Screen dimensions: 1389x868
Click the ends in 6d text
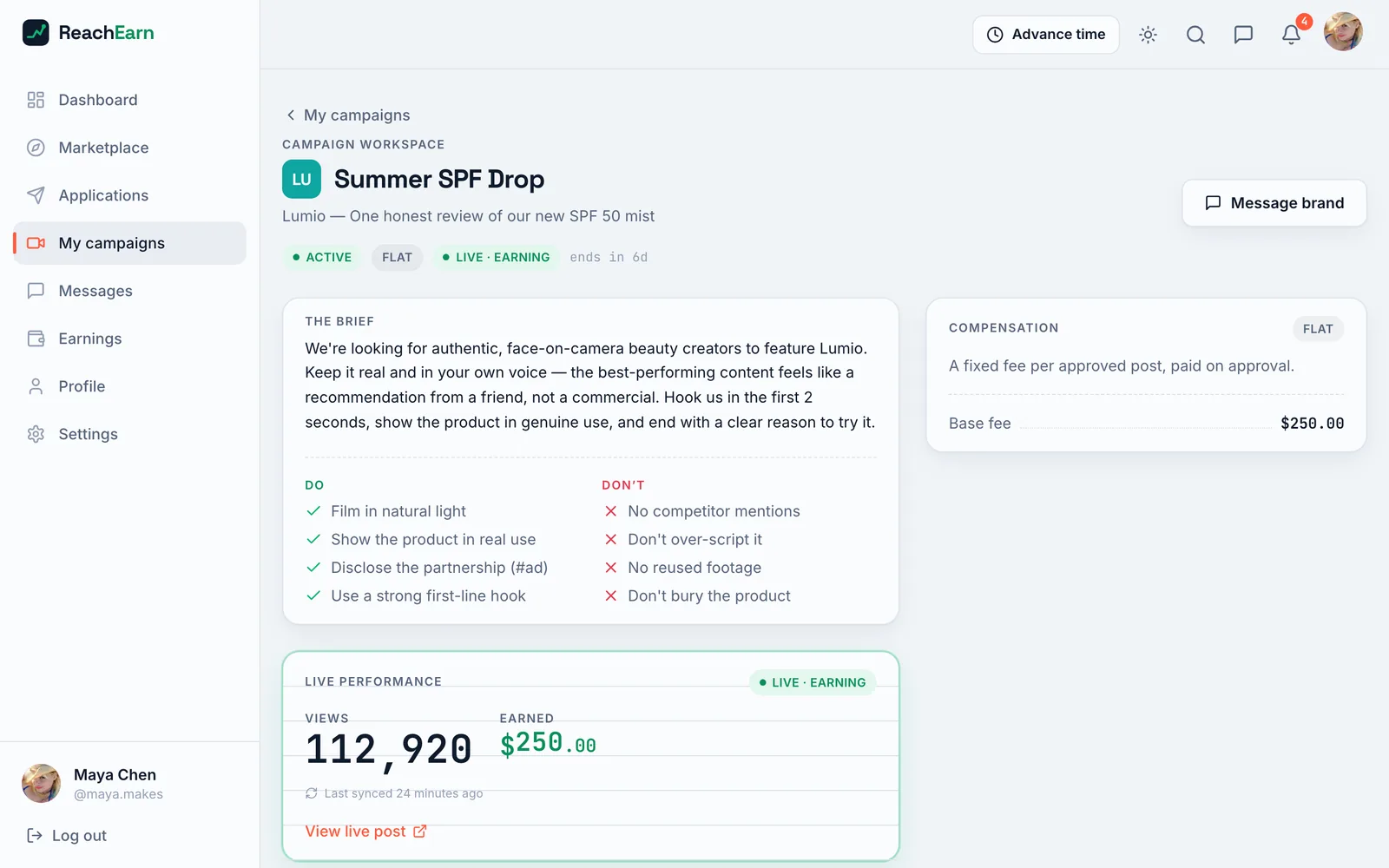point(609,258)
